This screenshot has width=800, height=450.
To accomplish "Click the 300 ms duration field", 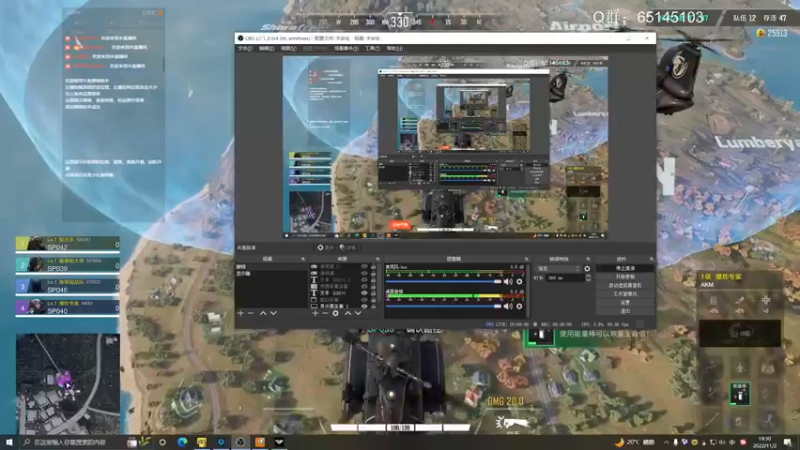I will click(565, 278).
